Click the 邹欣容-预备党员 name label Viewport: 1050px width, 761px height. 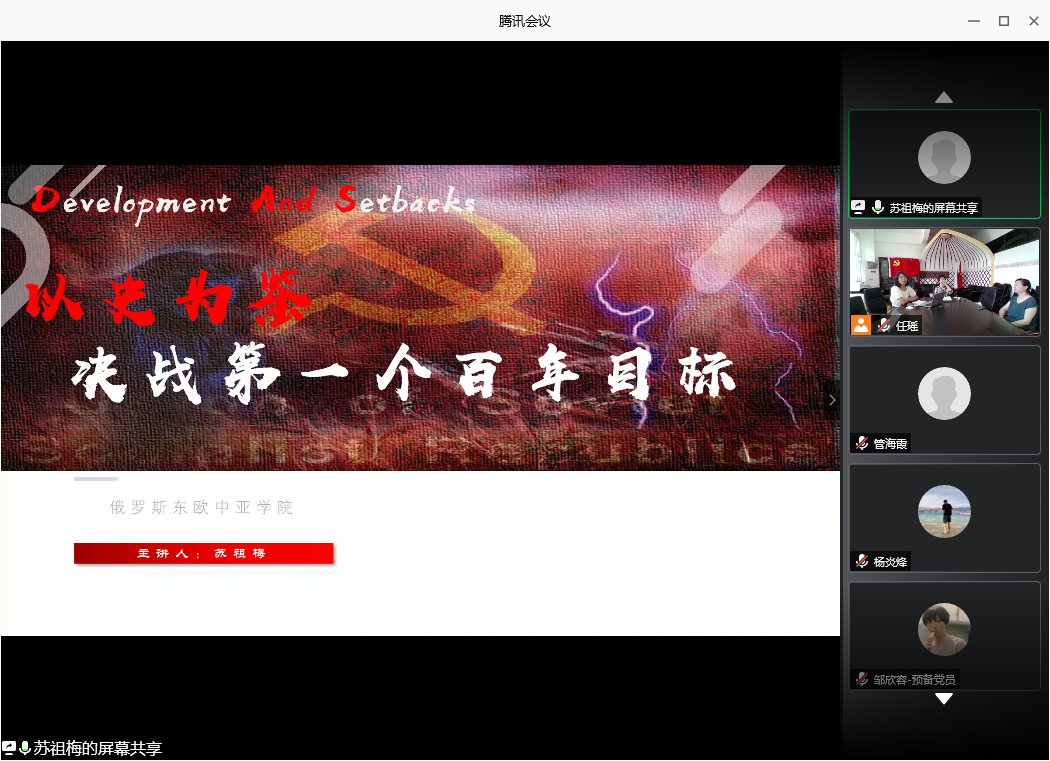(914, 679)
